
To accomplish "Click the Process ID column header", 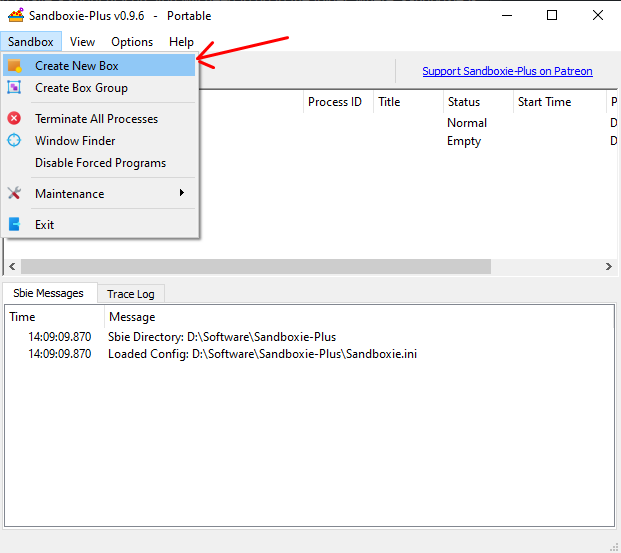I will (x=339, y=102).
